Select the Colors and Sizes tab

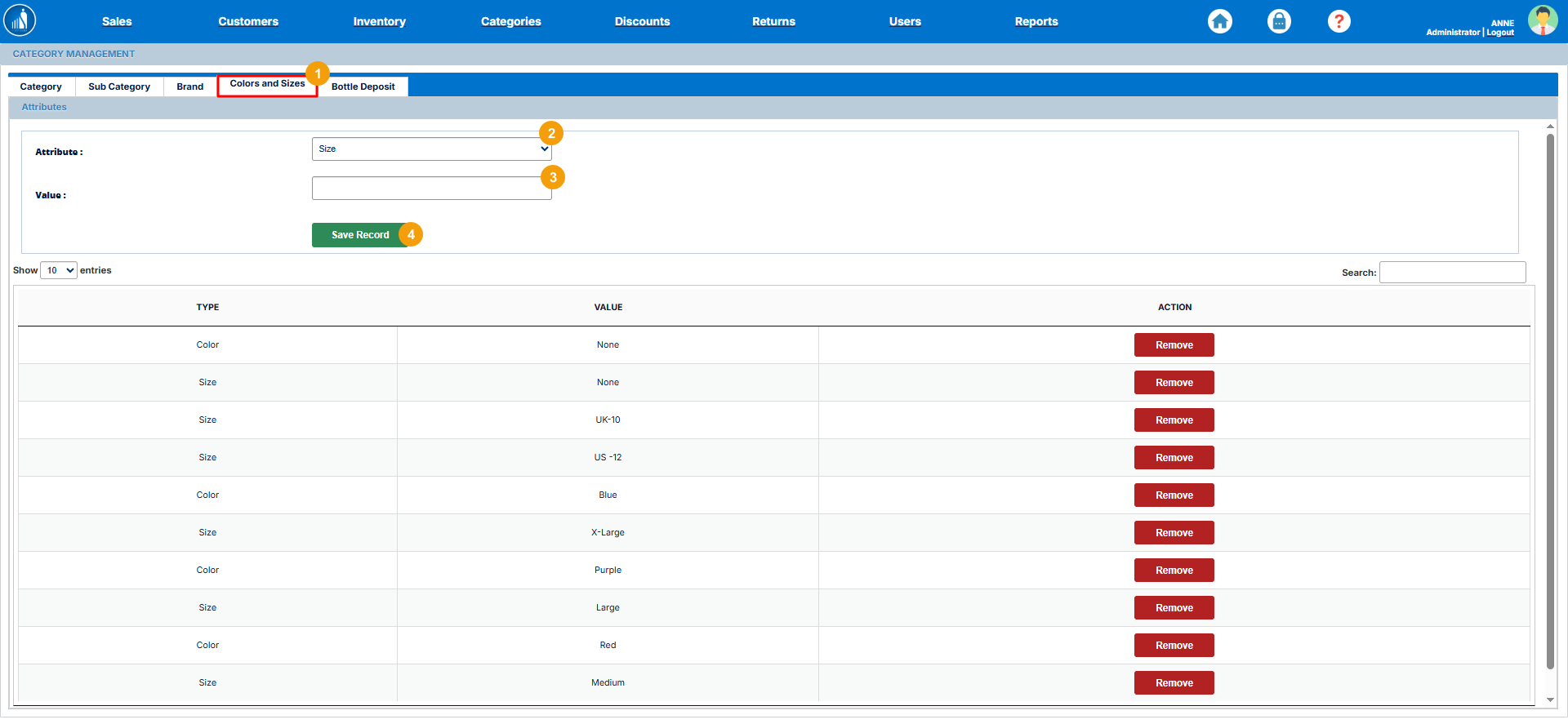(267, 84)
